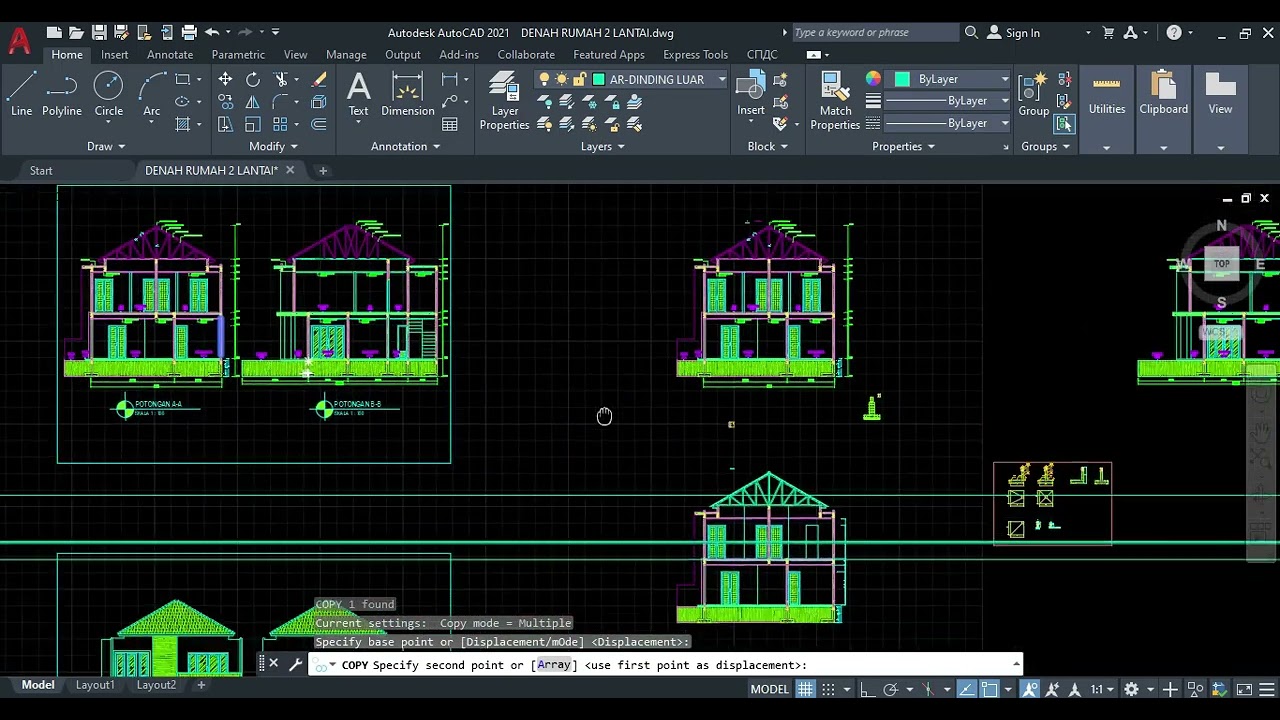Toggle Snap mode in status bar
The width and height of the screenshot is (1280, 720).
pos(828,689)
